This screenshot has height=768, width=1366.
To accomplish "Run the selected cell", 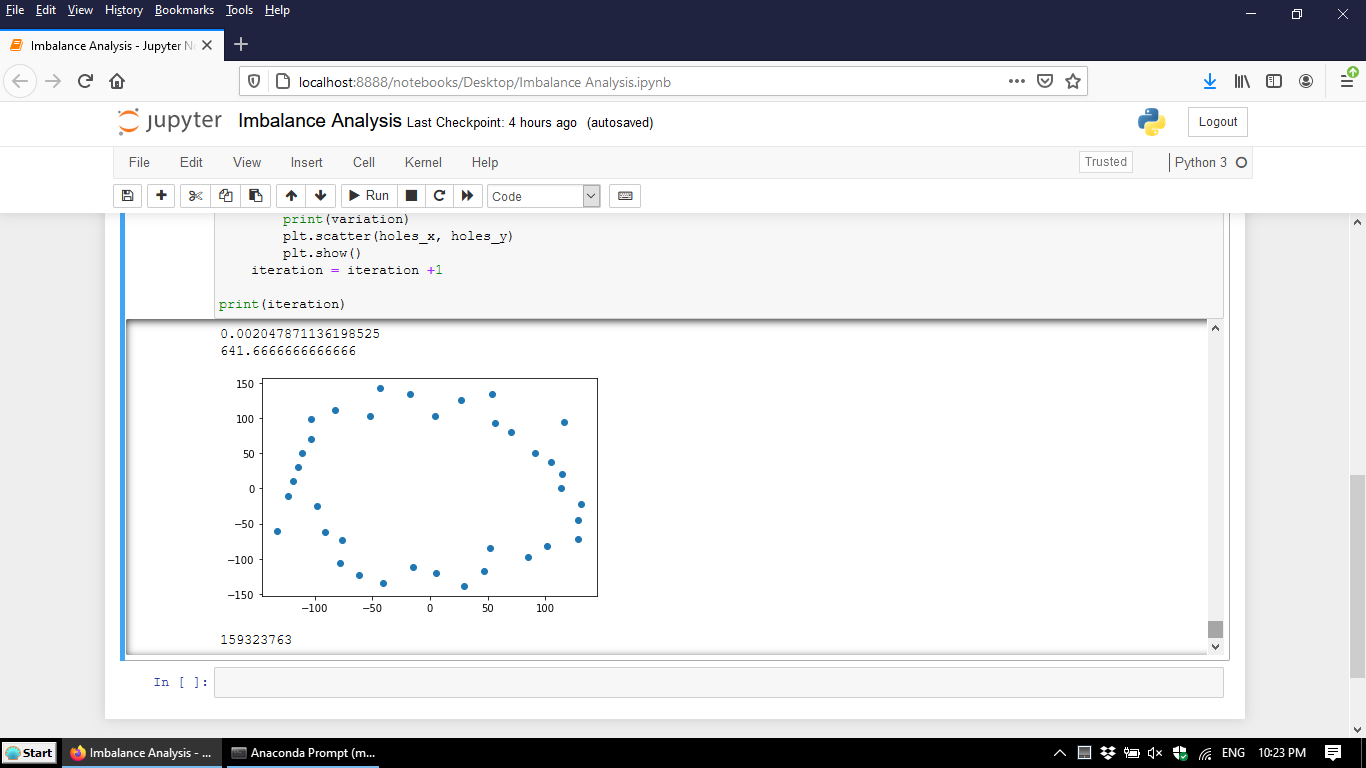I will 369,196.
